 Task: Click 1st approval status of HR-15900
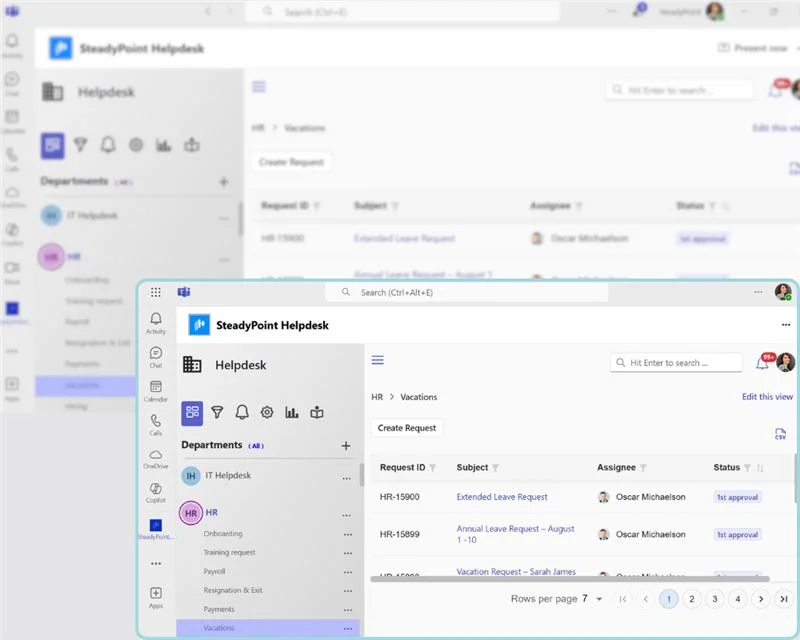tap(737, 497)
